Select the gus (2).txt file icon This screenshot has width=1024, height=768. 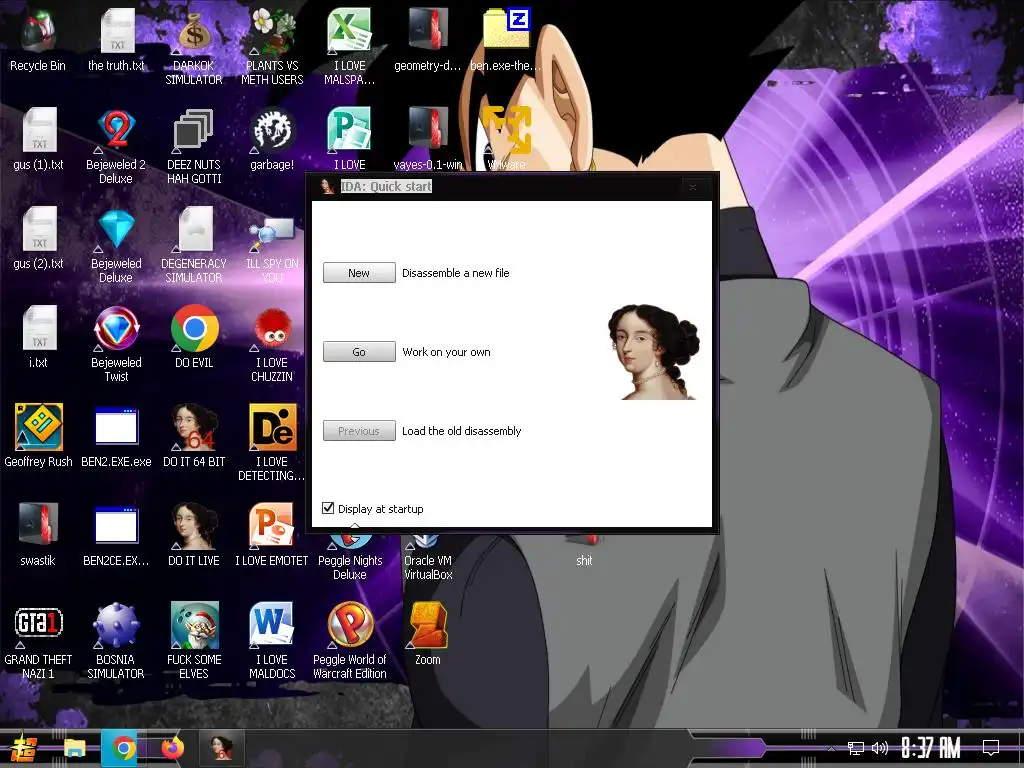click(x=39, y=229)
